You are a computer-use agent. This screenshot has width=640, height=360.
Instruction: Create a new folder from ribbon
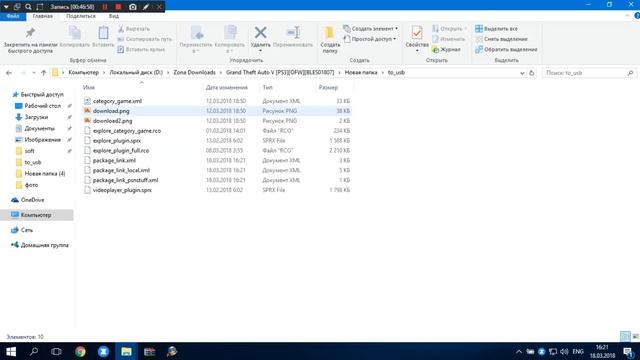click(x=330, y=40)
